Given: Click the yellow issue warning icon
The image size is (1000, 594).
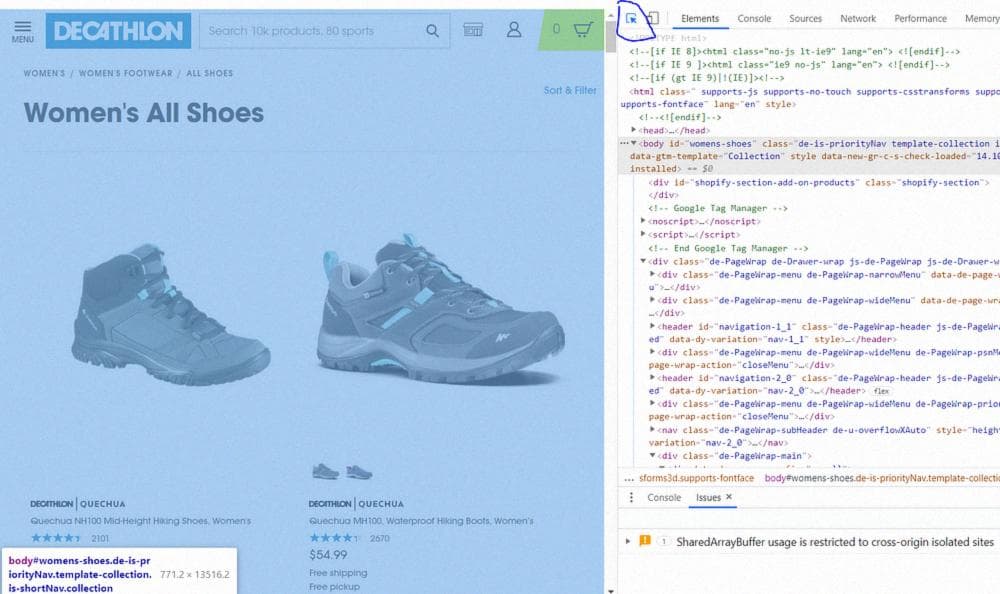Looking at the screenshot, I should 645,540.
